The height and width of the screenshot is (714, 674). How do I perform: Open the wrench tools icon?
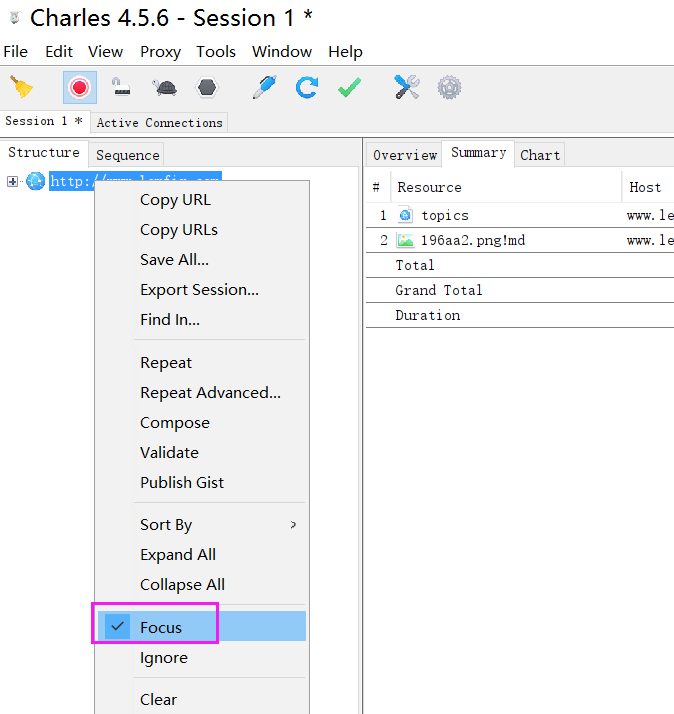[x=407, y=87]
